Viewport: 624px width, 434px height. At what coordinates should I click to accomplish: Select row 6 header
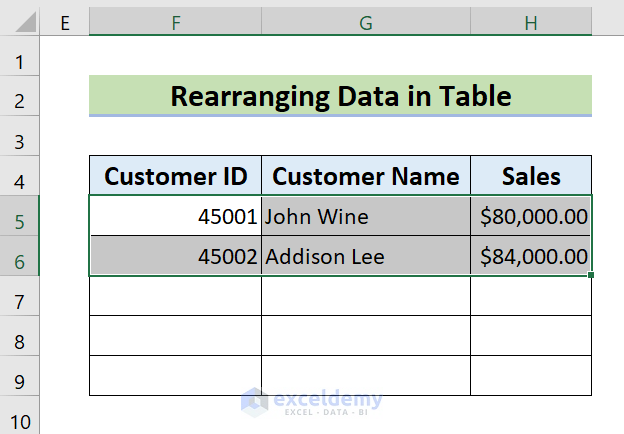pos(20,257)
